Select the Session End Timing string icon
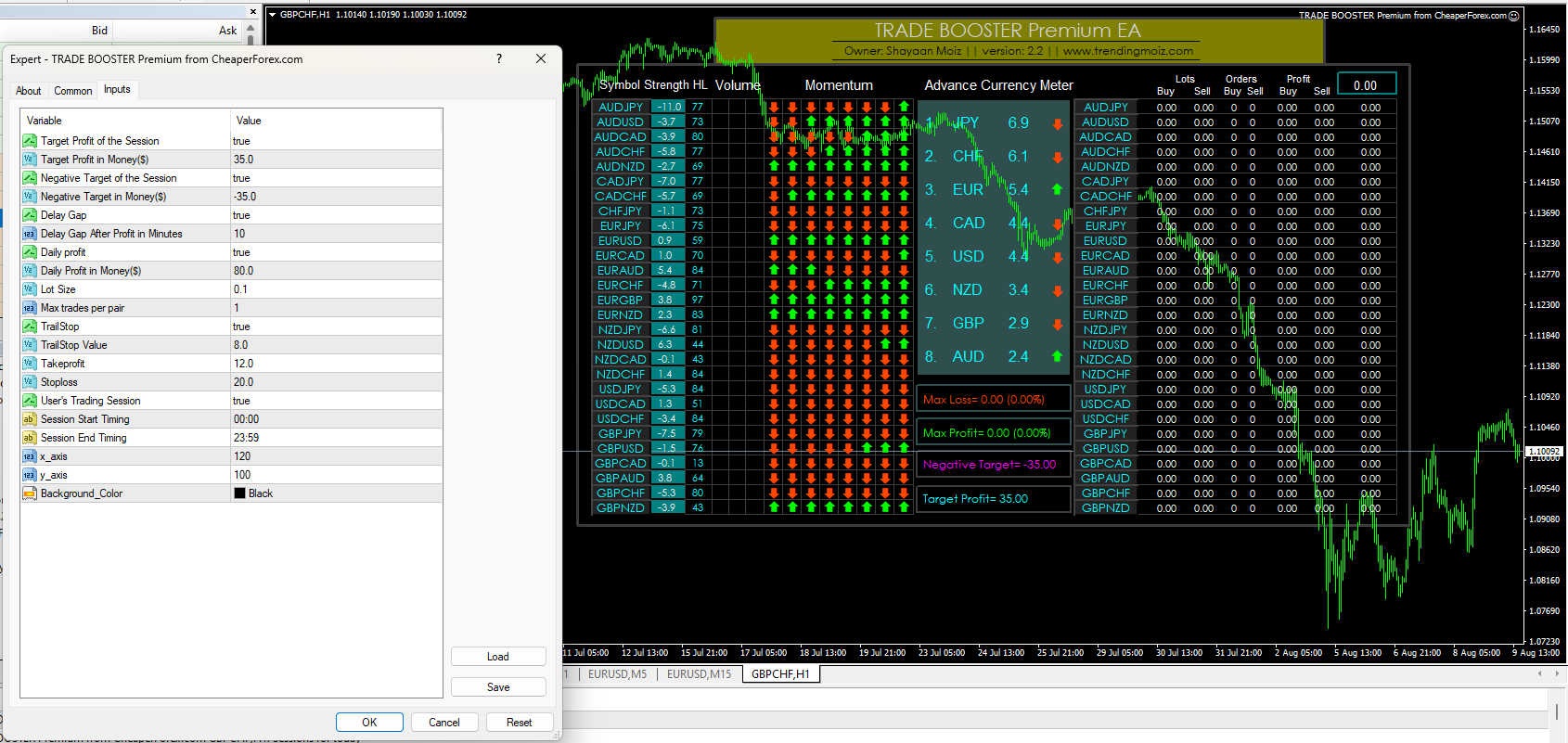 [x=30, y=438]
